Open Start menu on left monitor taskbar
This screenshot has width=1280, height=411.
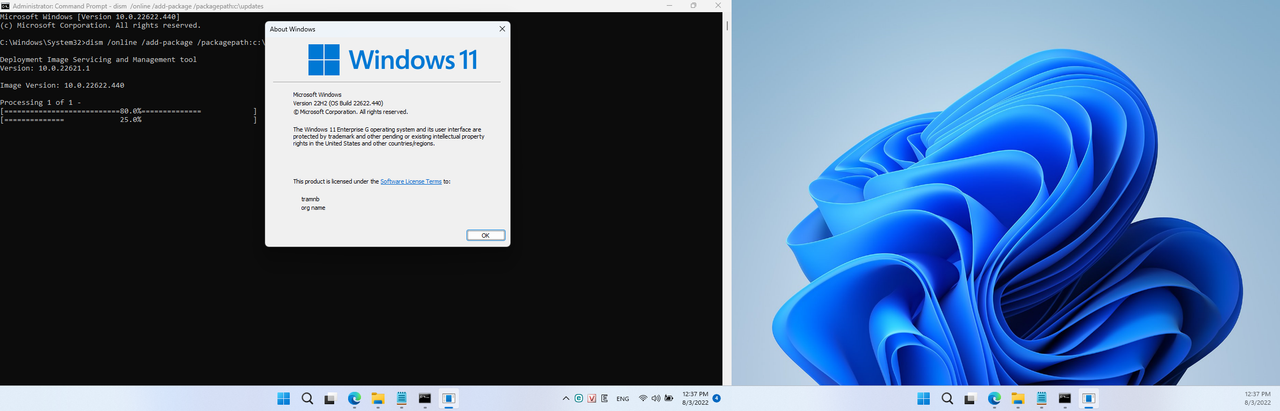pyautogui.click(x=284, y=398)
